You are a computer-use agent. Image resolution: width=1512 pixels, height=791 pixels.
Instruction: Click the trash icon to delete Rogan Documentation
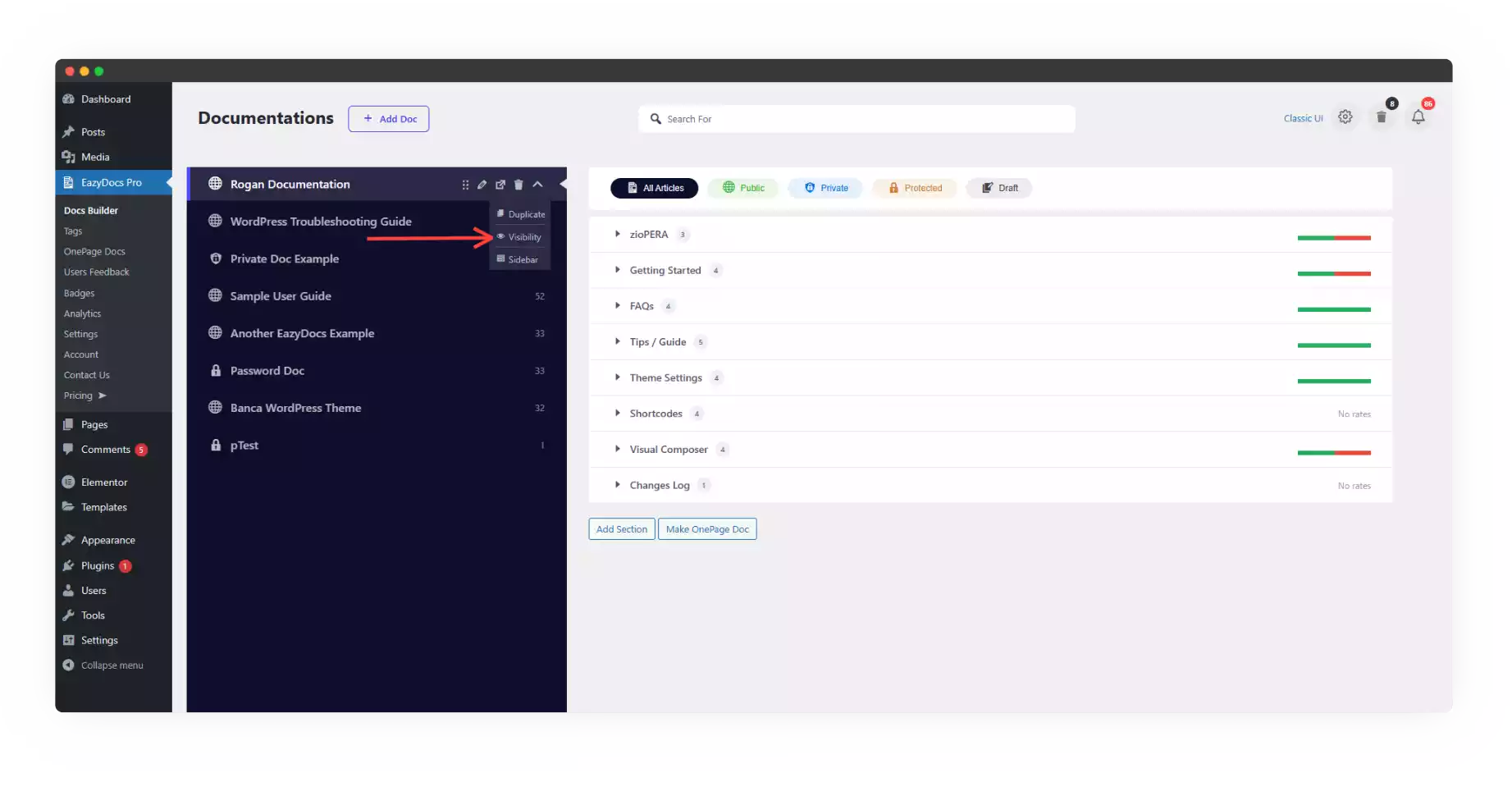tap(518, 184)
